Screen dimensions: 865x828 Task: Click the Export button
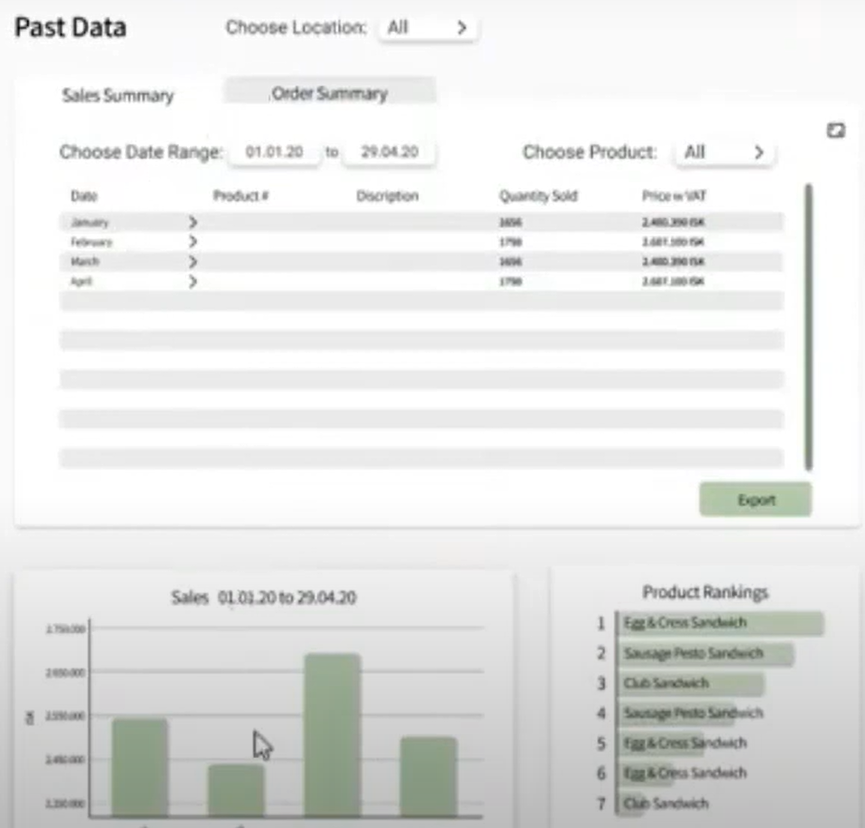pos(755,500)
